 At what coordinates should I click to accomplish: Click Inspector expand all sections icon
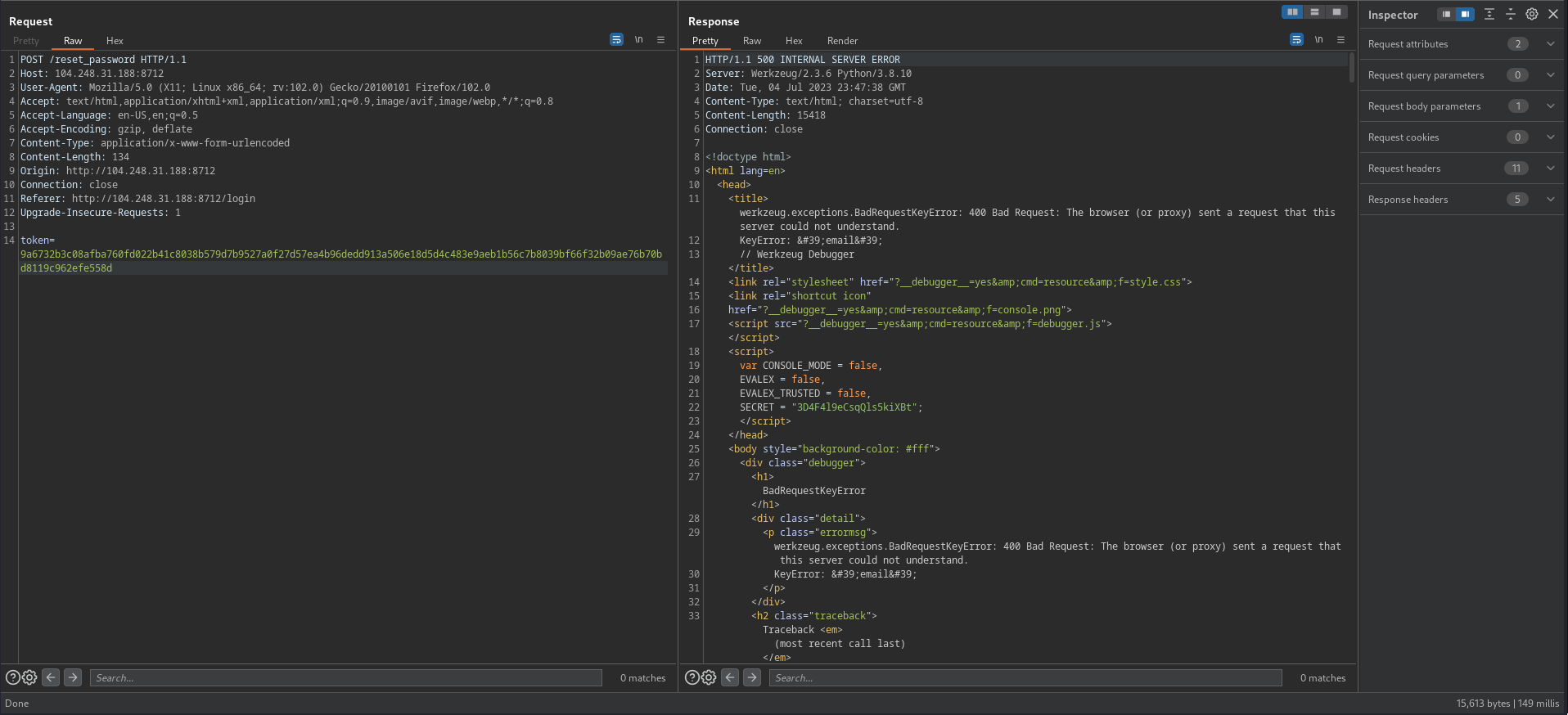click(1489, 14)
